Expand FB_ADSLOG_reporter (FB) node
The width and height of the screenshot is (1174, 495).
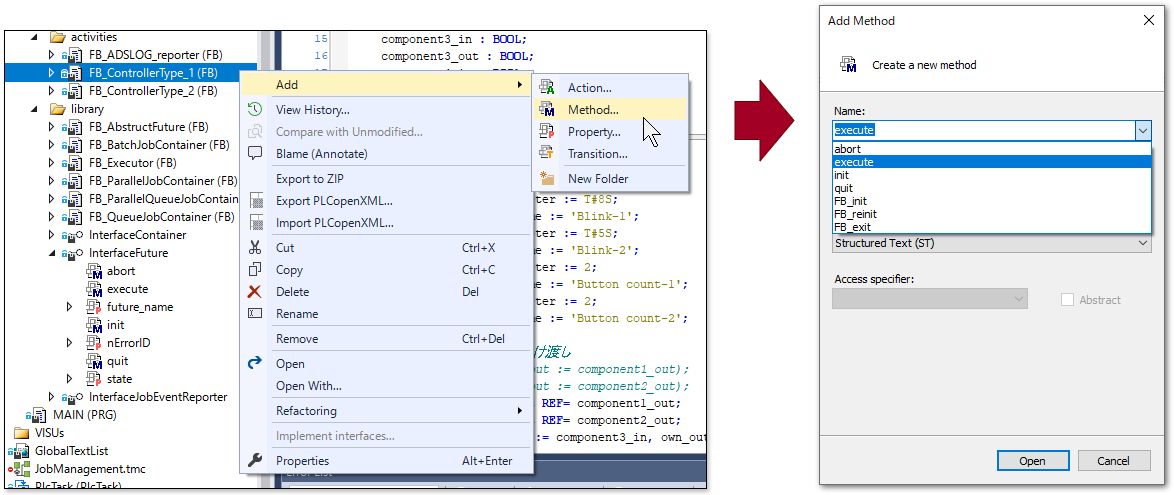[52, 55]
